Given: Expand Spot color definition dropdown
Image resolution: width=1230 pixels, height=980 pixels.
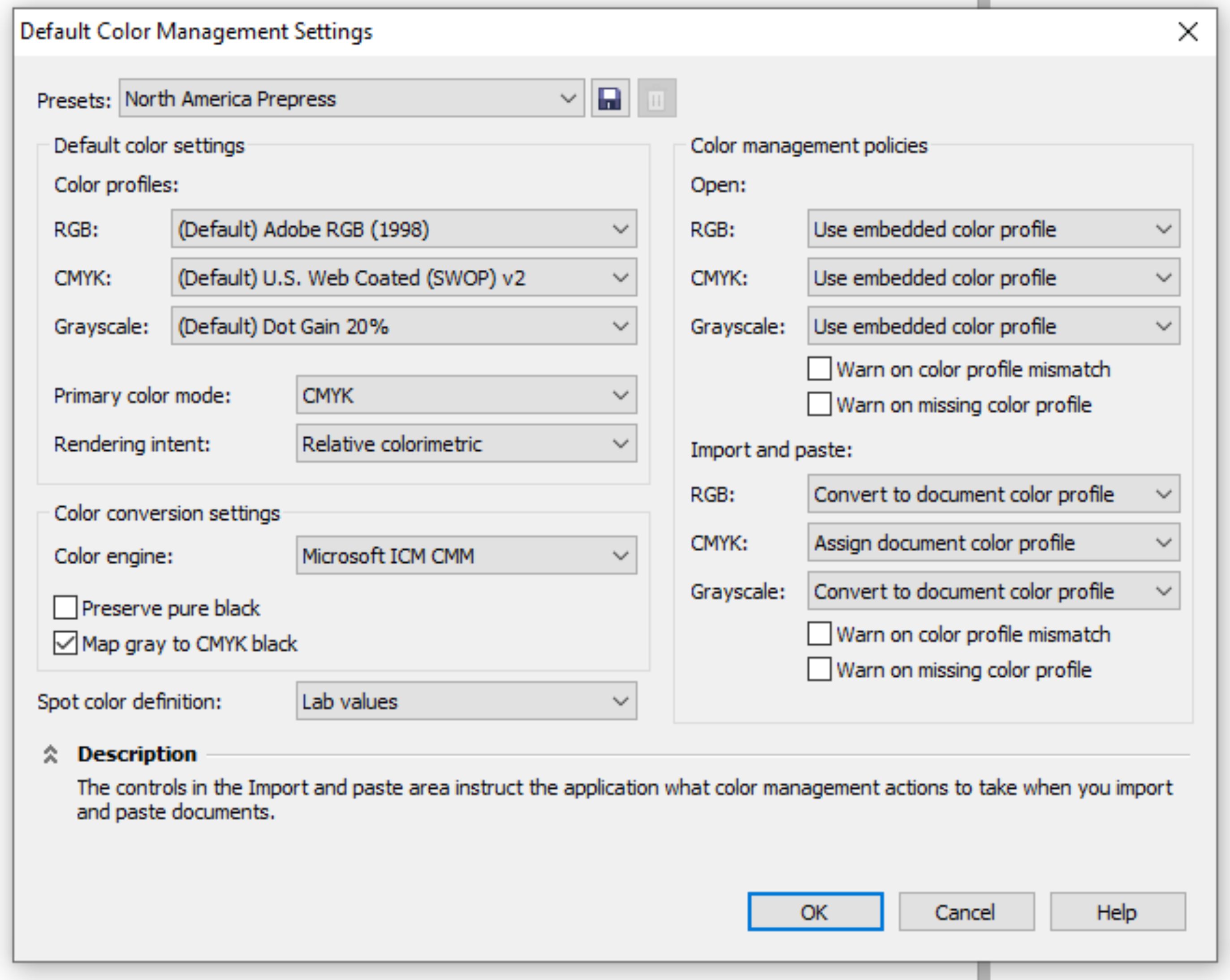Looking at the screenshot, I should pos(466,701).
